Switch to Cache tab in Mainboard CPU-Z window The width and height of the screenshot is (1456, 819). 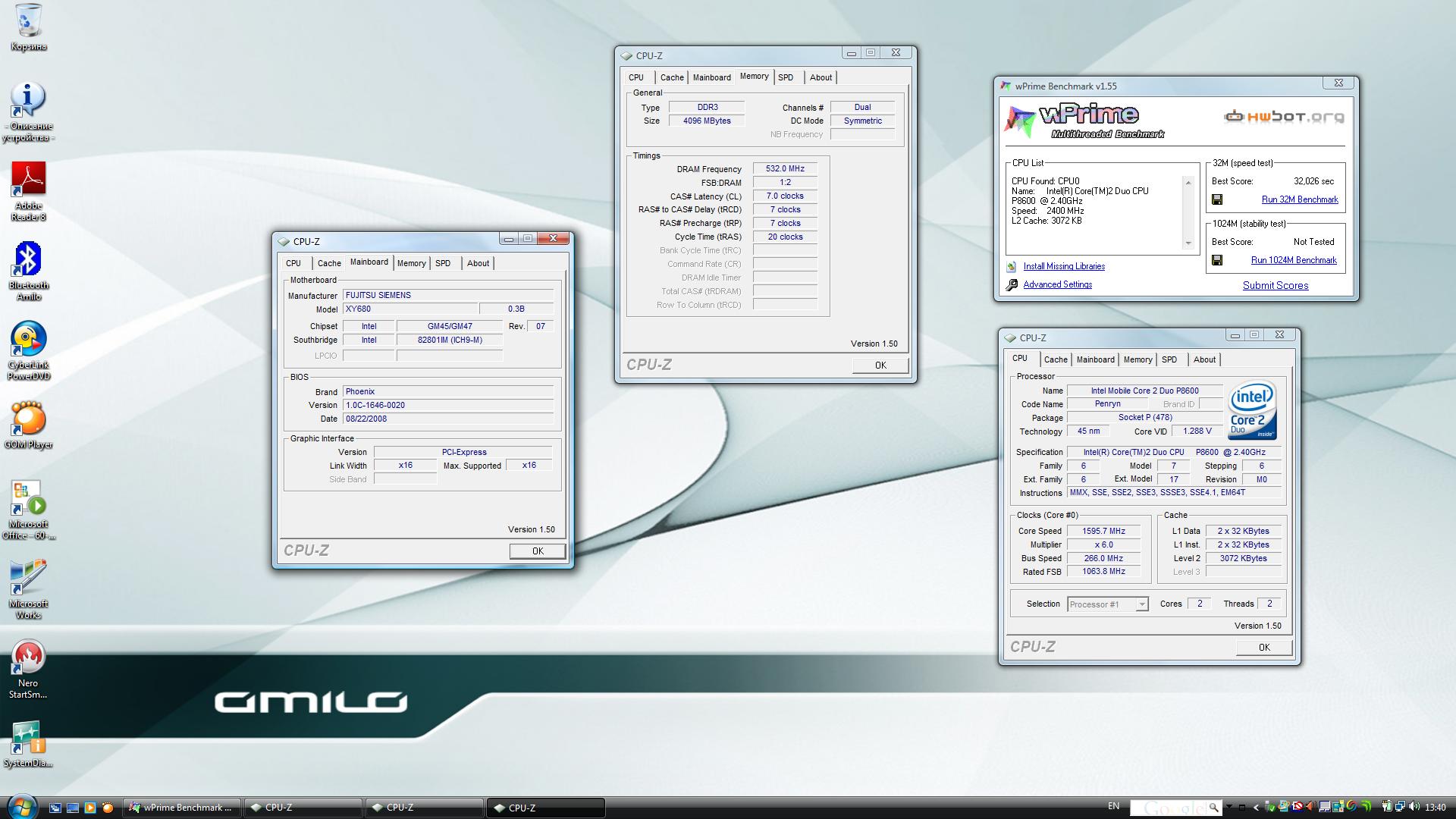click(x=328, y=263)
